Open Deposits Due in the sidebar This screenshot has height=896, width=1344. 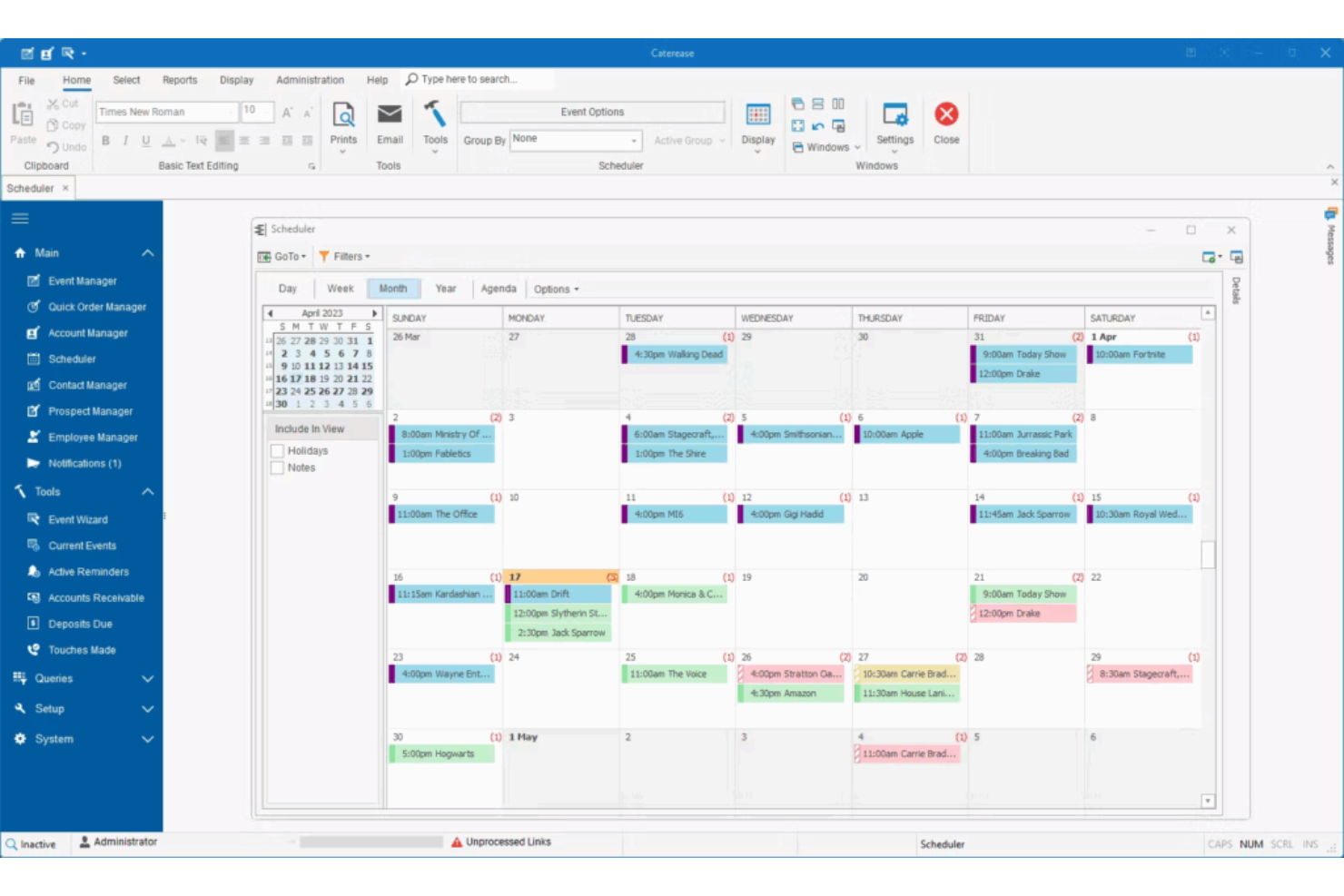(82, 624)
